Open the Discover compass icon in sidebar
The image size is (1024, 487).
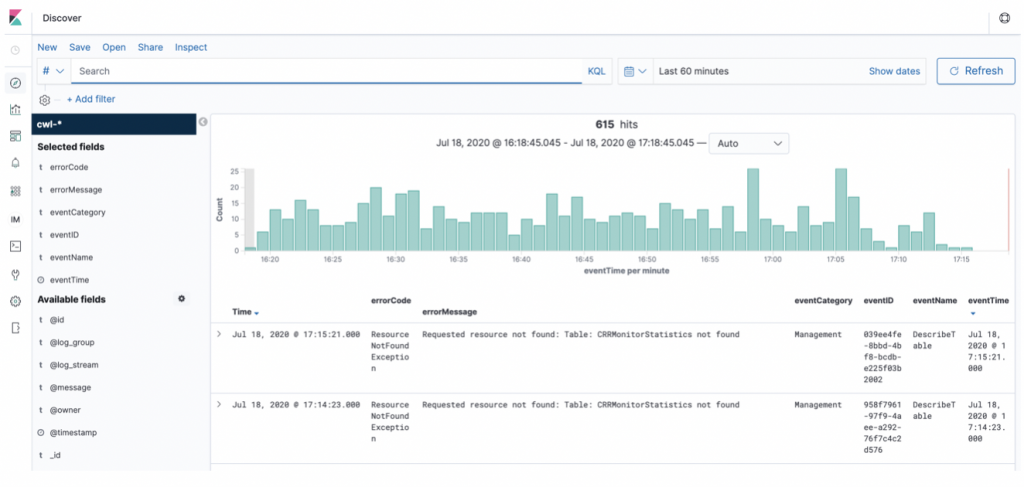[x=15, y=83]
